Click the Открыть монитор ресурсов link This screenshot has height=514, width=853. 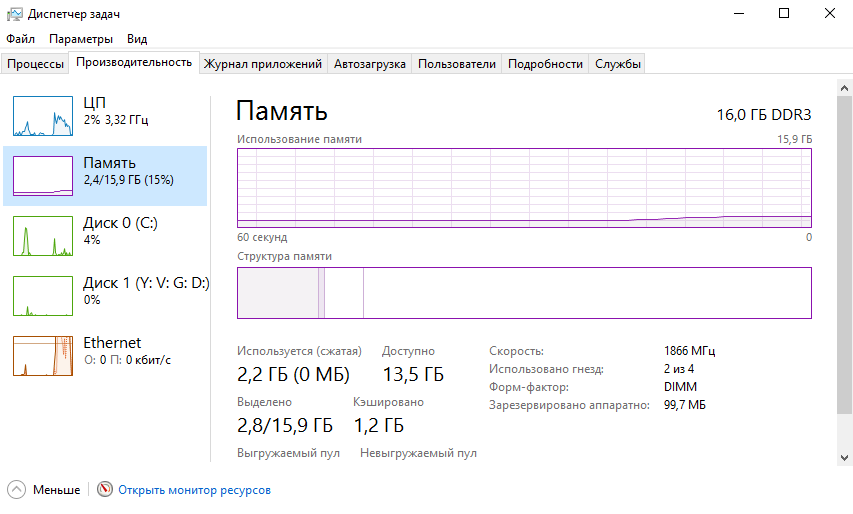pos(194,490)
